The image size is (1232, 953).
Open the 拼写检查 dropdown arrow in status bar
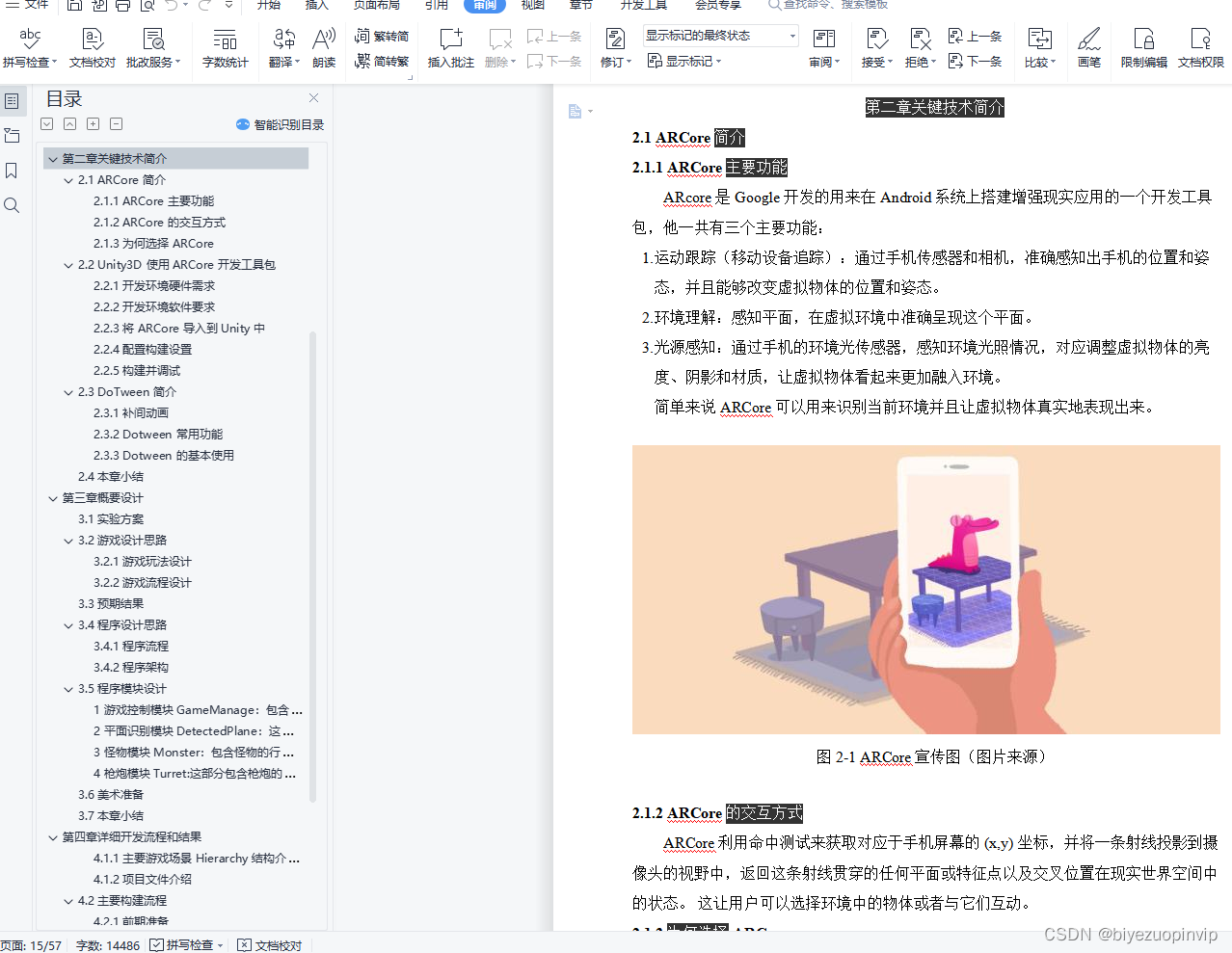point(221,945)
